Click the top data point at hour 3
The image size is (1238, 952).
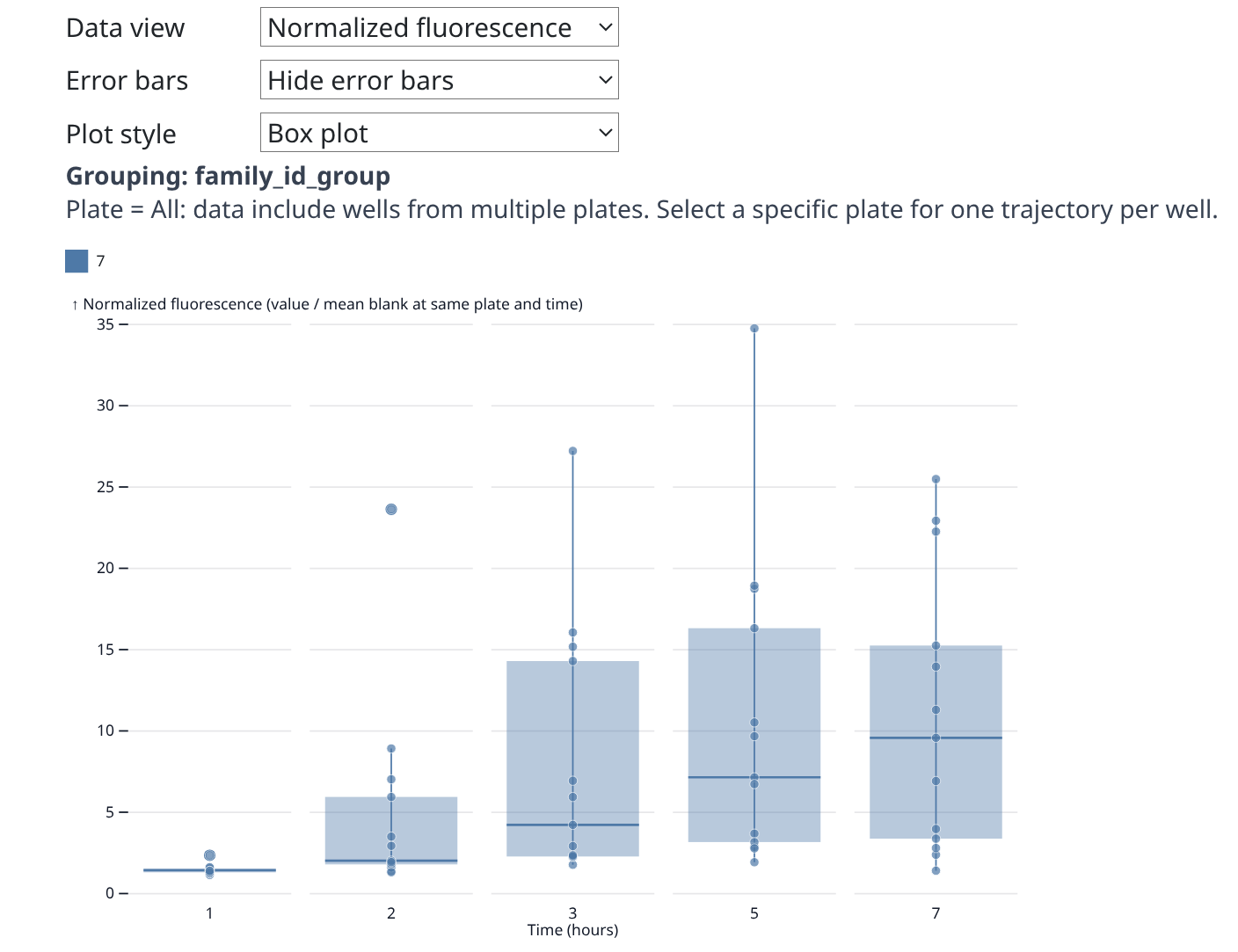(x=572, y=451)
